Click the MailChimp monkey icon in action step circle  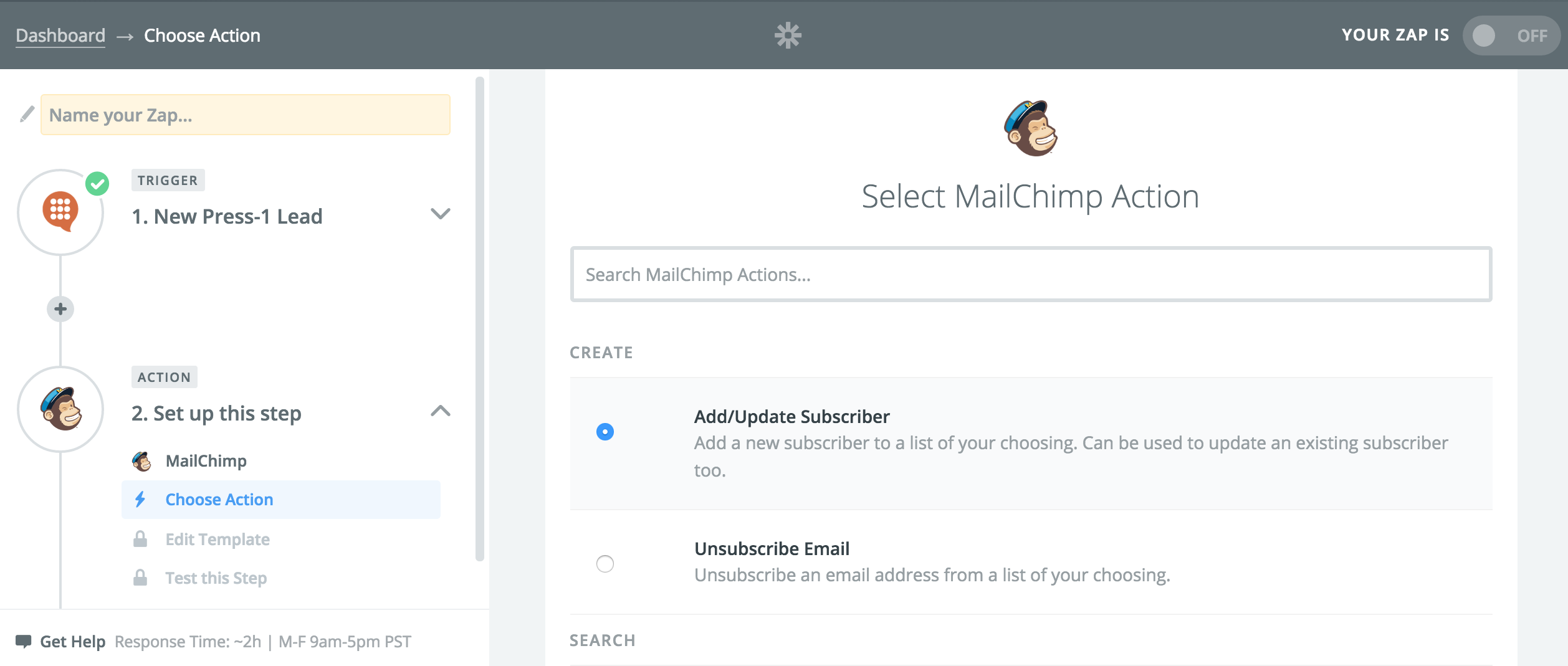point(60,409)
